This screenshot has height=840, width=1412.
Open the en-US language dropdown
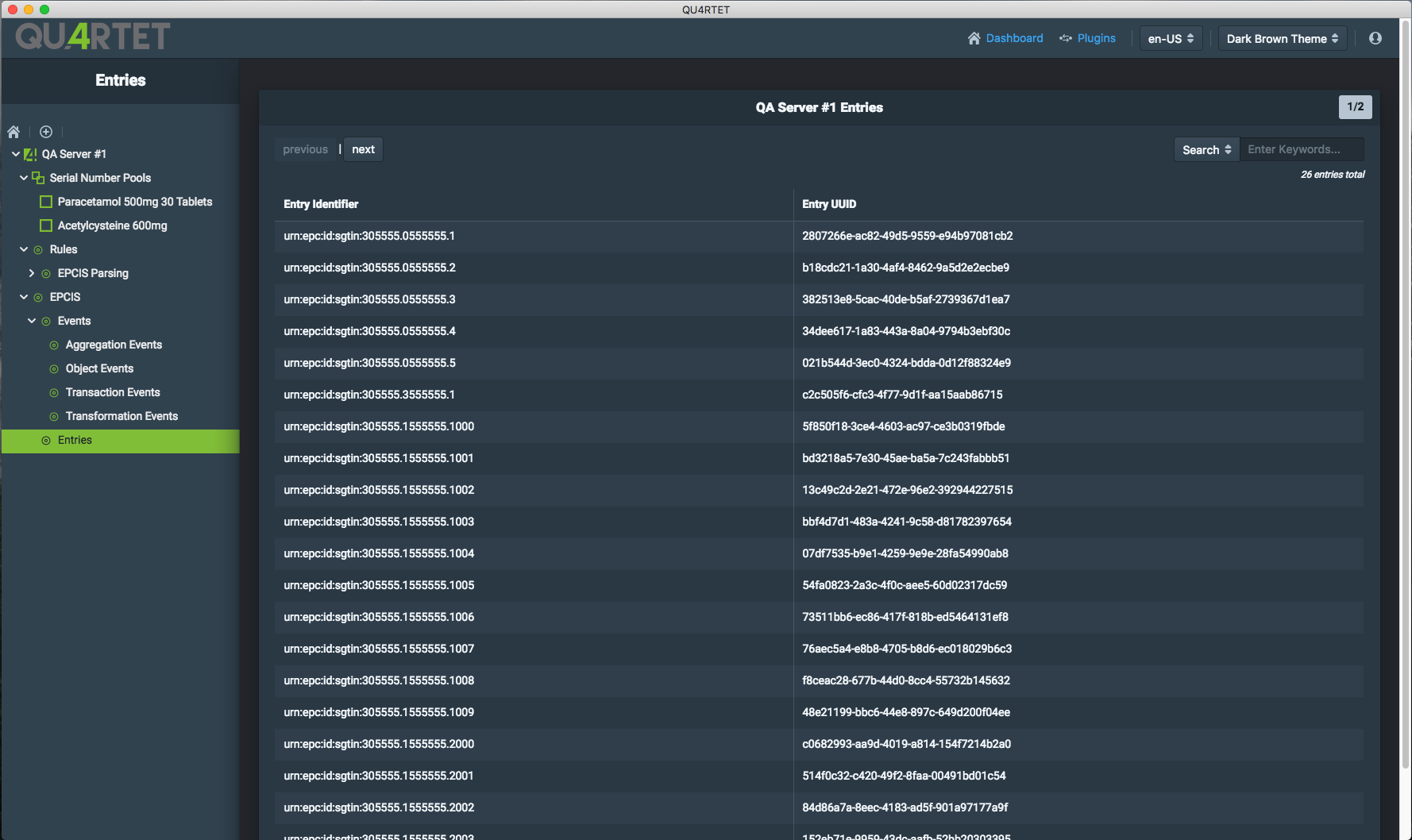click(1171, 38)
